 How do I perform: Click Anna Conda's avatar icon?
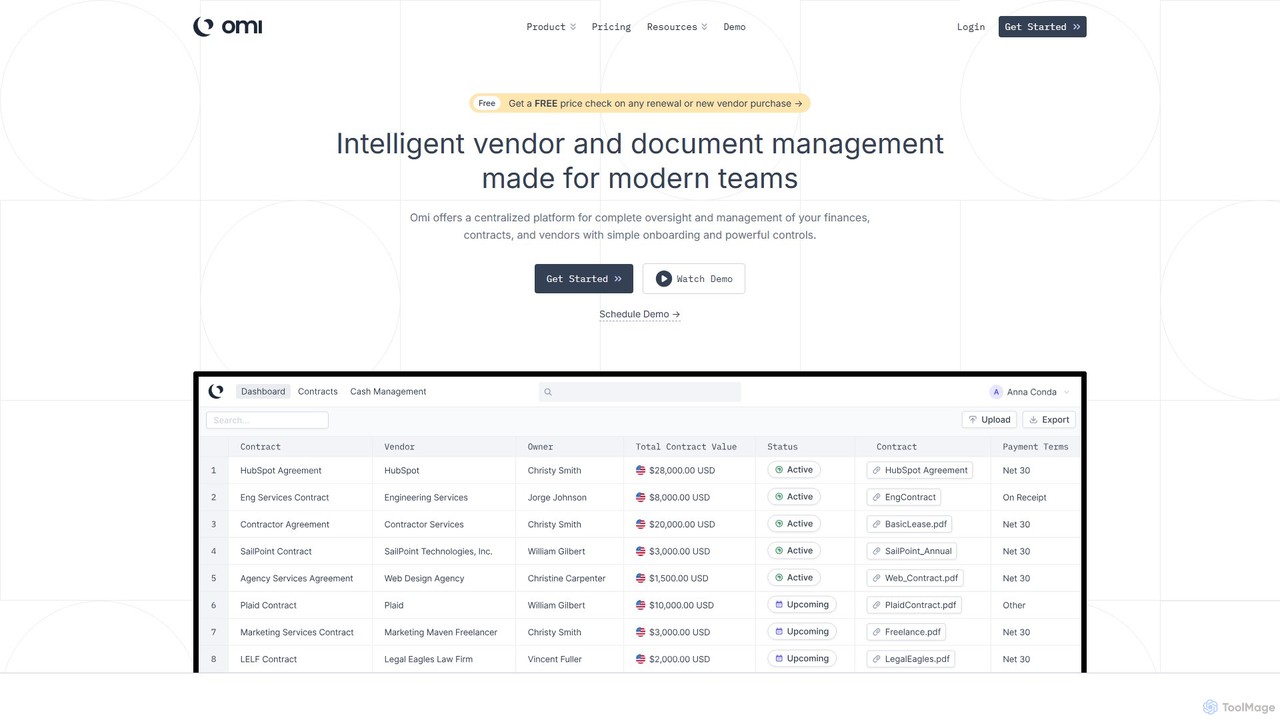(996, 392)
